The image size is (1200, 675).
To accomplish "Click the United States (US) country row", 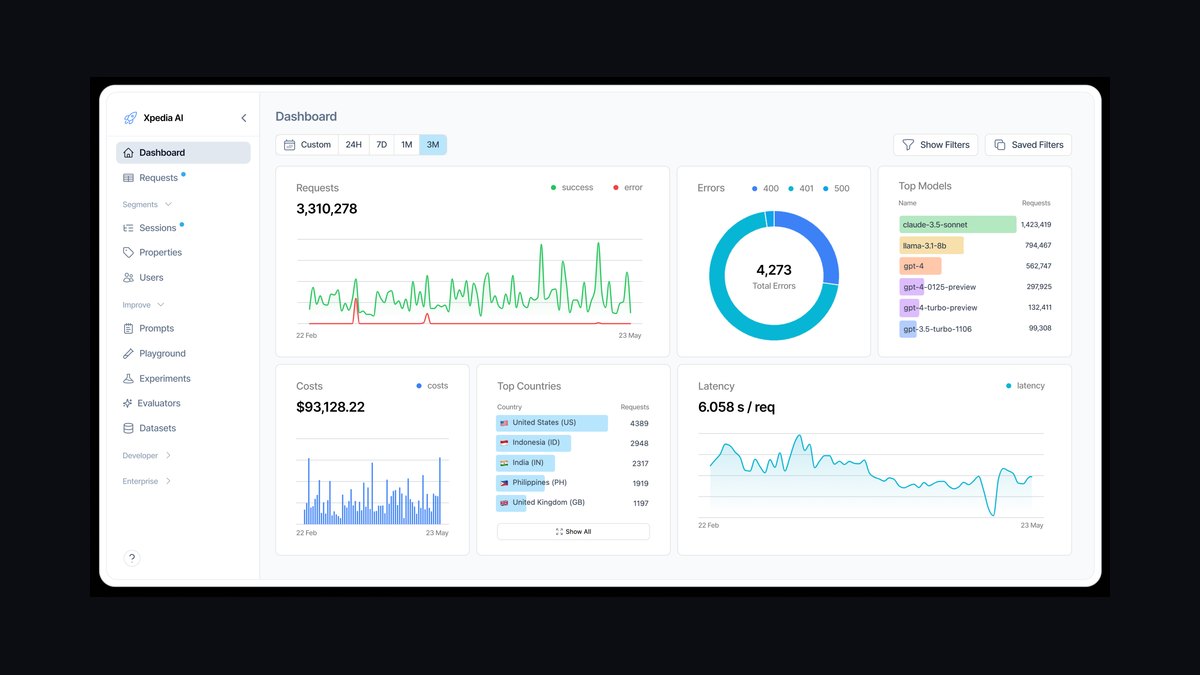I will (x=573, y=423).
